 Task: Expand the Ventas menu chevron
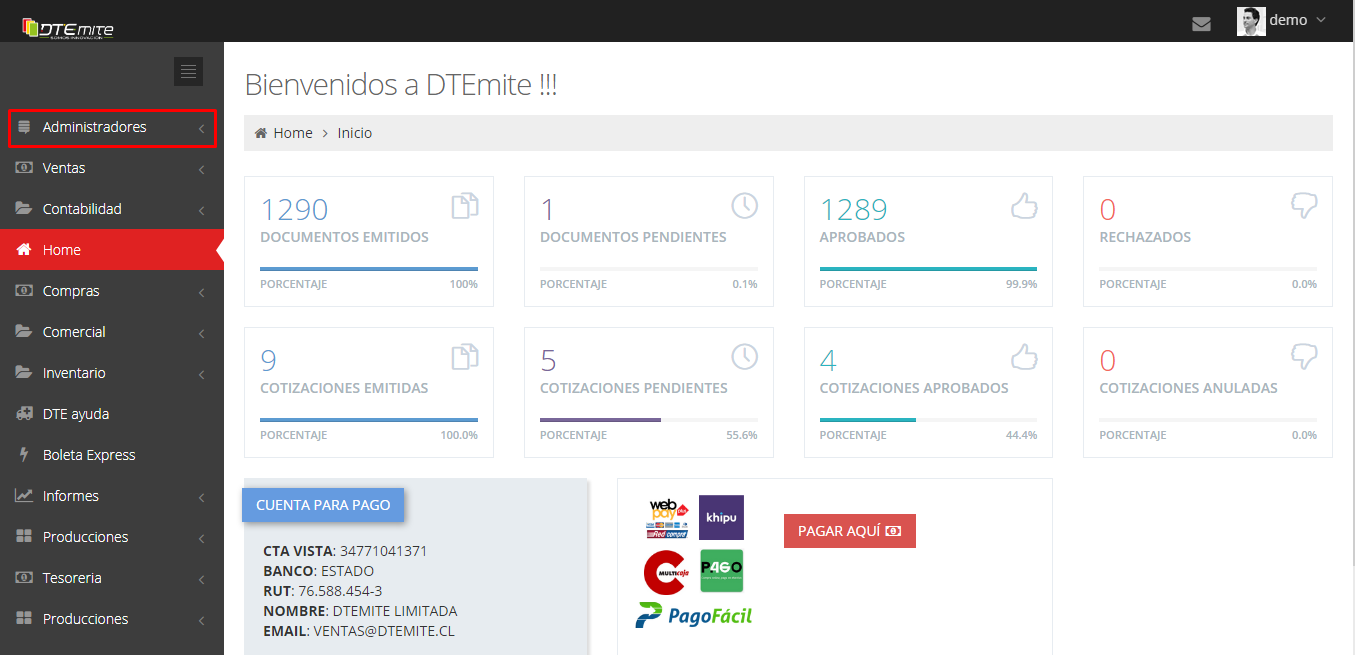[x=201, y=170]
